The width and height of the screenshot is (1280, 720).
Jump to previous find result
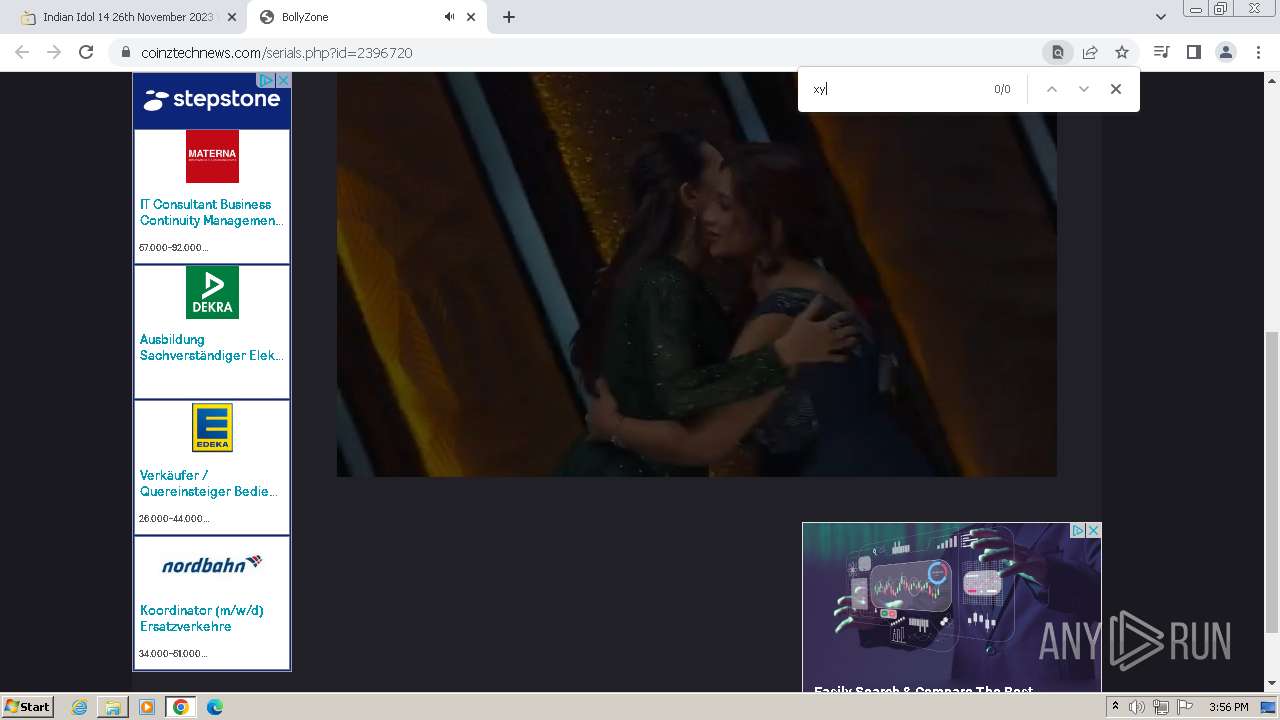(1051, 89)
